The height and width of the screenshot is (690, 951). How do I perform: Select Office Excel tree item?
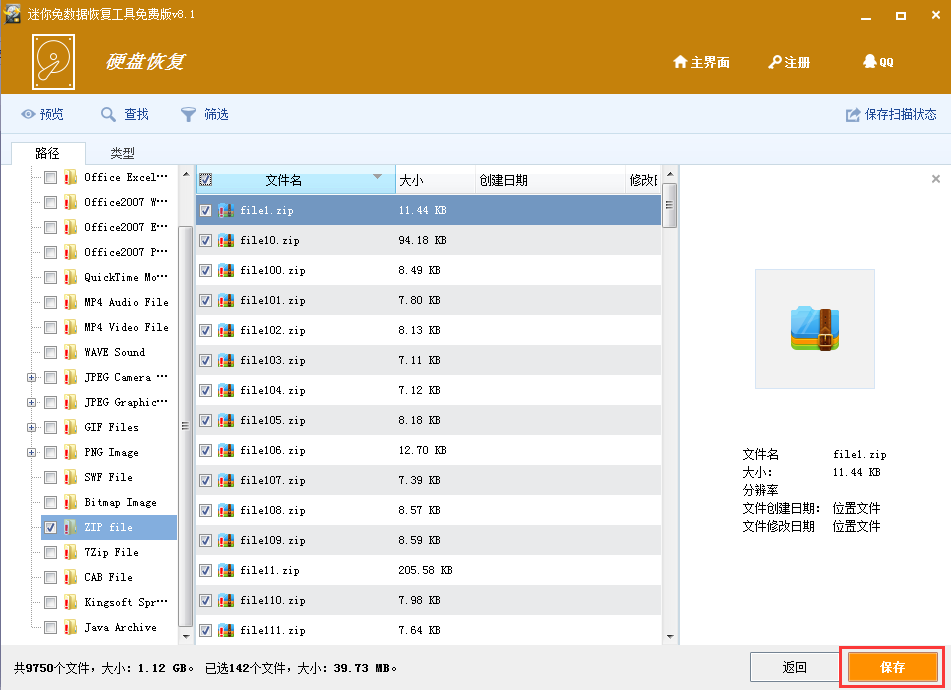click(126, 177)
